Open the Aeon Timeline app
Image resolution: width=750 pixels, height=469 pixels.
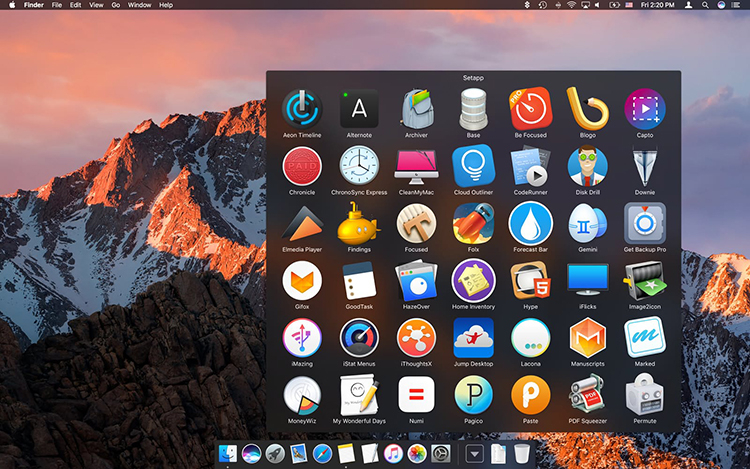[302, 109]
